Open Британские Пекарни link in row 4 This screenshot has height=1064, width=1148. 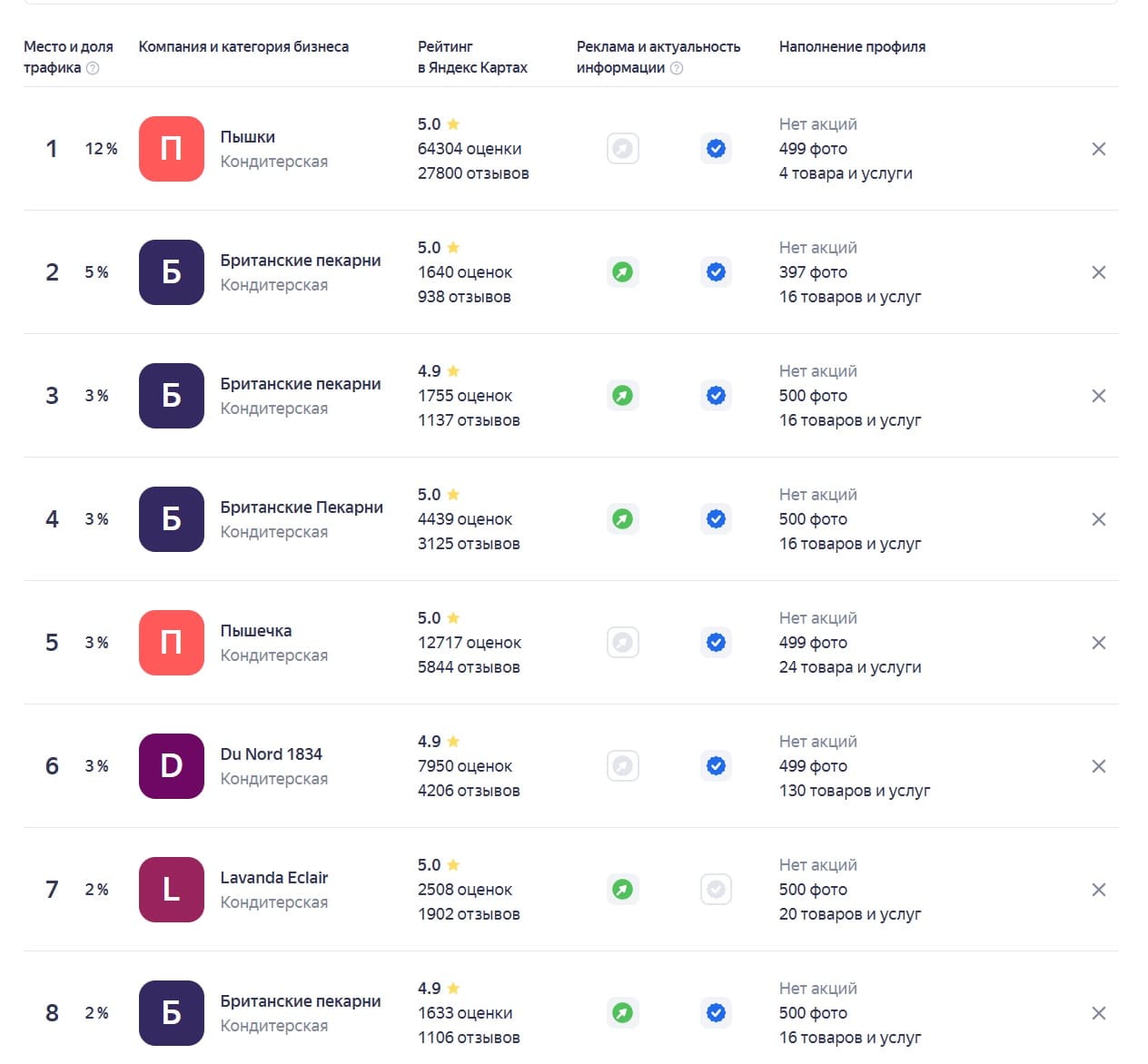pos(302,507)
